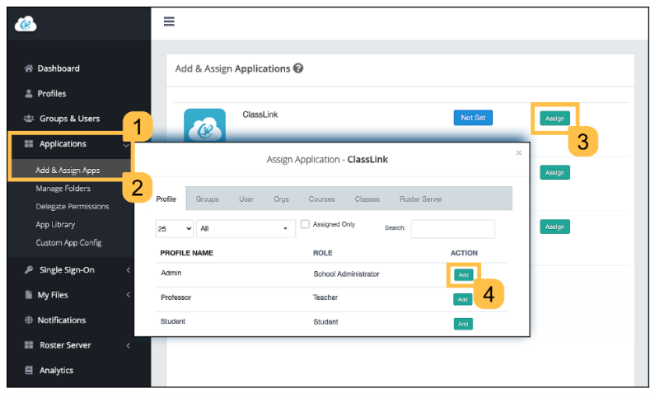Click the second Assign button
Screen dimensions: 655x393
(555, 172)
